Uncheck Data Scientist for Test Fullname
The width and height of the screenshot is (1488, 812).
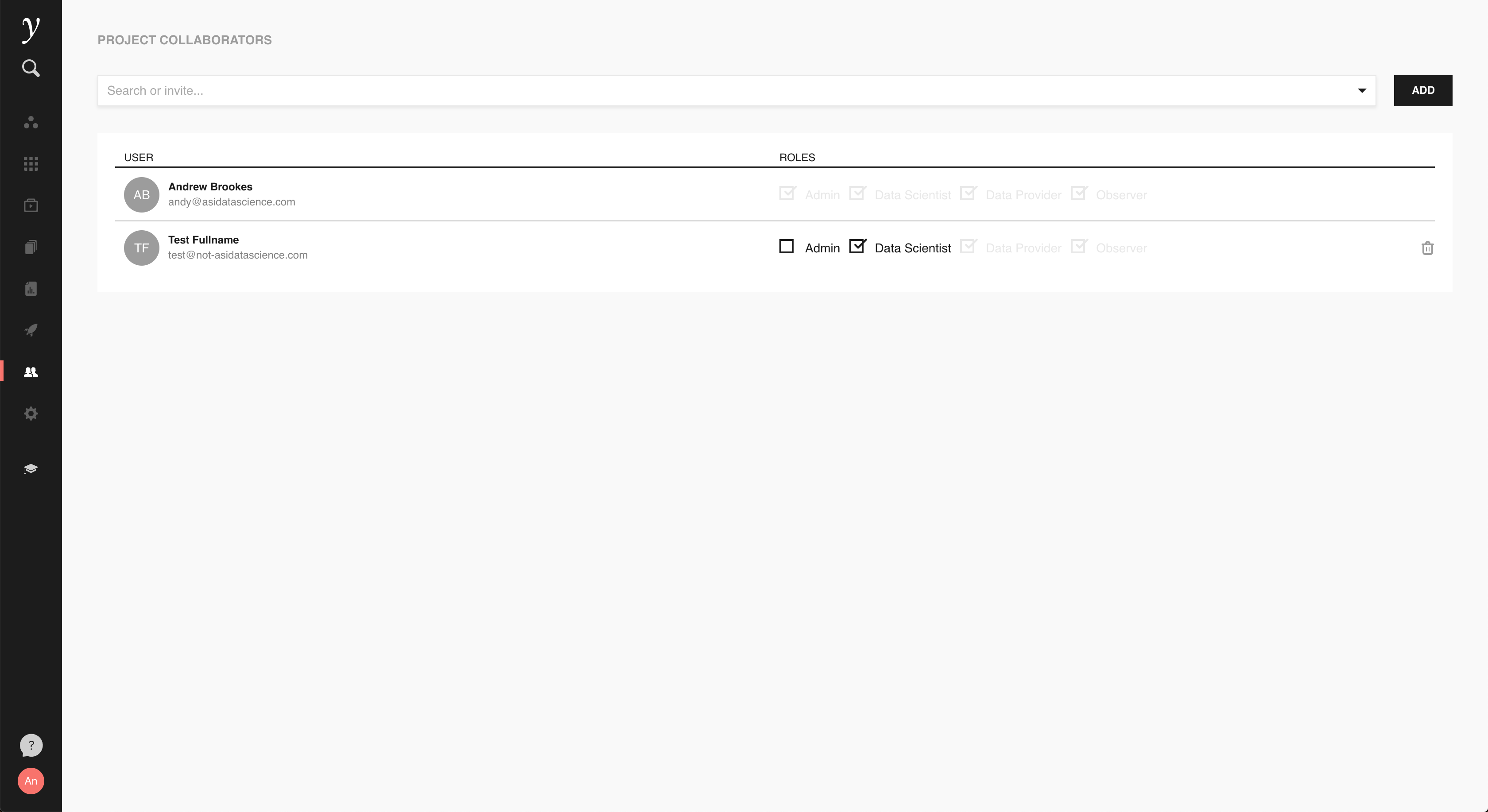857,247
